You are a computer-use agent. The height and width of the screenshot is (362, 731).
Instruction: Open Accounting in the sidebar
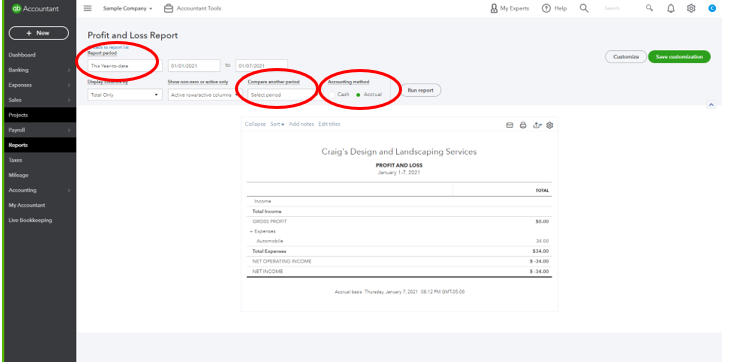pyautogui.click(x=22, y=190)
